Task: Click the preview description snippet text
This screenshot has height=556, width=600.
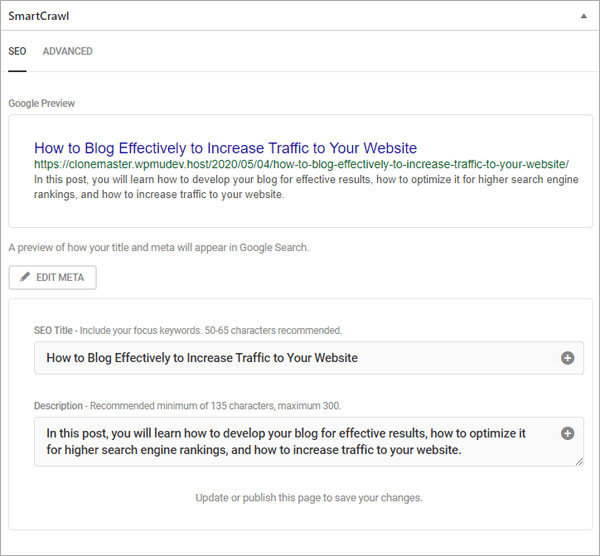Action: [x=306, y=187]
